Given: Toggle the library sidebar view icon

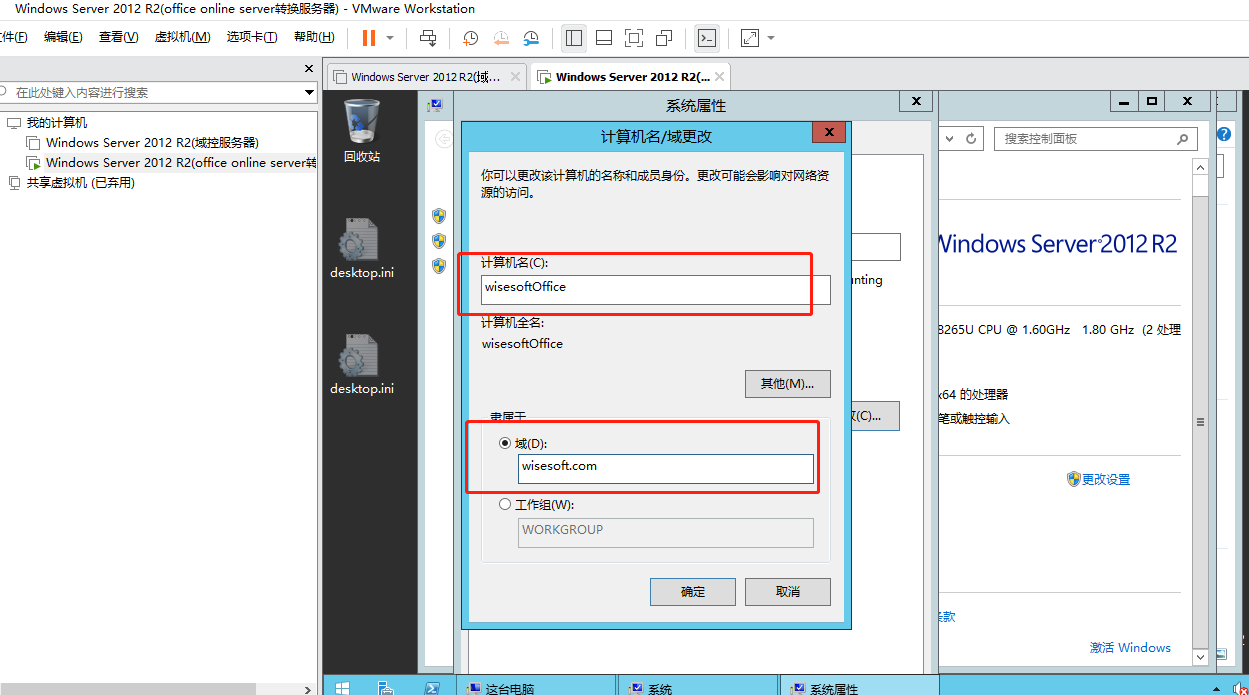Looking at the screenshot, I should pos(574,38).
